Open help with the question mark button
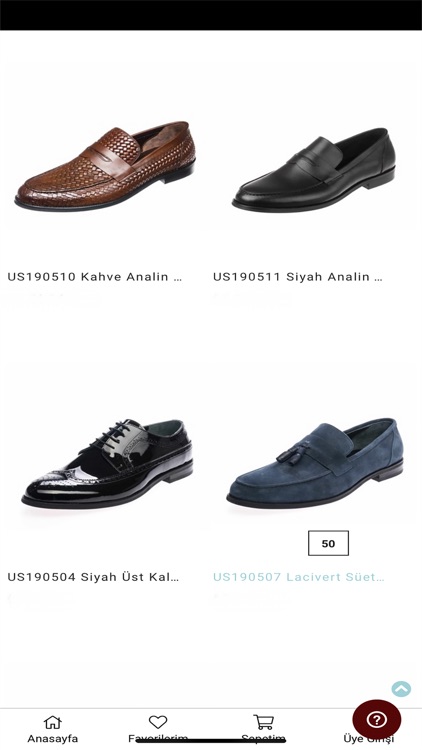 377,719
